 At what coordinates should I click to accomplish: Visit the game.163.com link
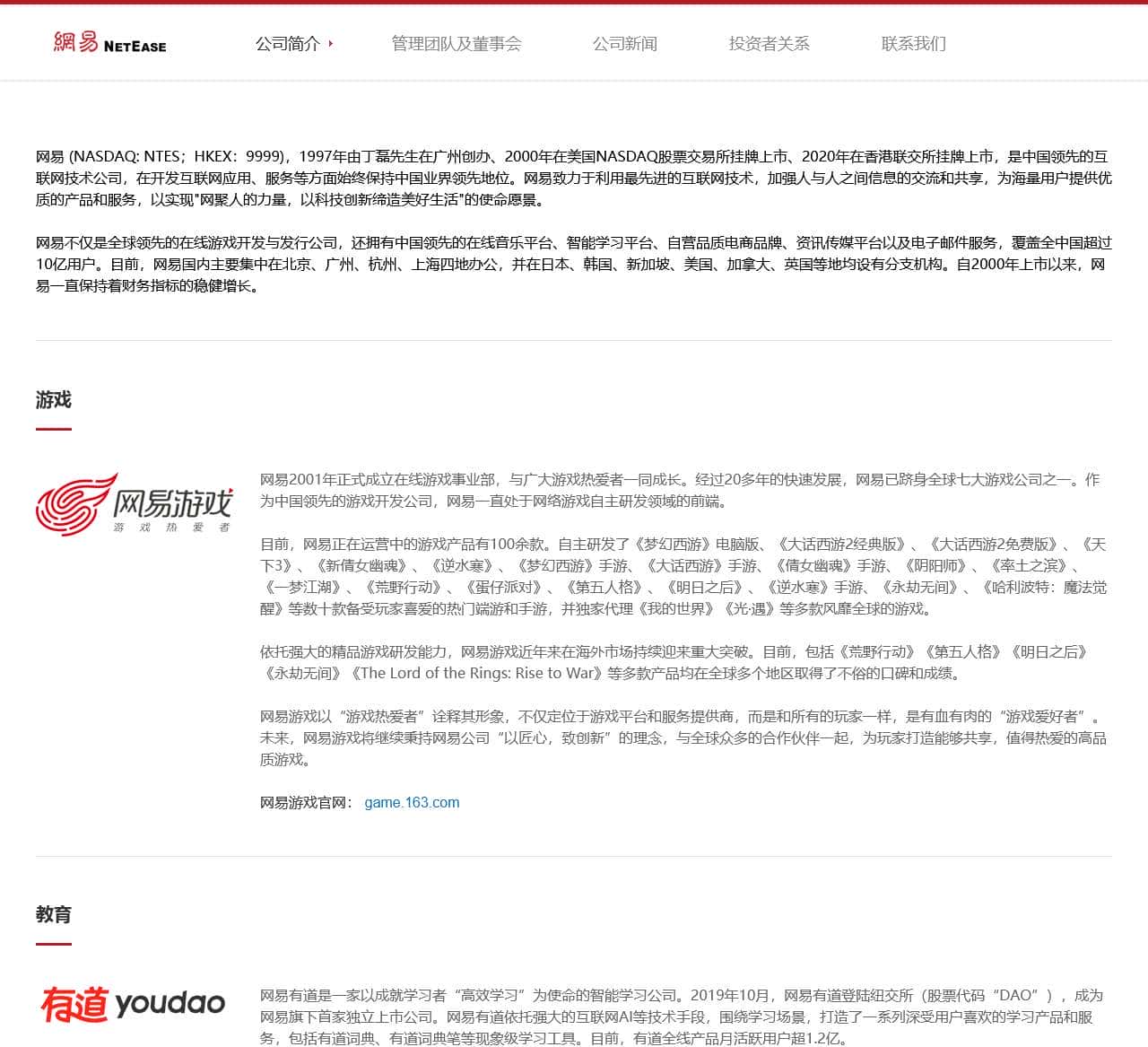pos(412,802)
